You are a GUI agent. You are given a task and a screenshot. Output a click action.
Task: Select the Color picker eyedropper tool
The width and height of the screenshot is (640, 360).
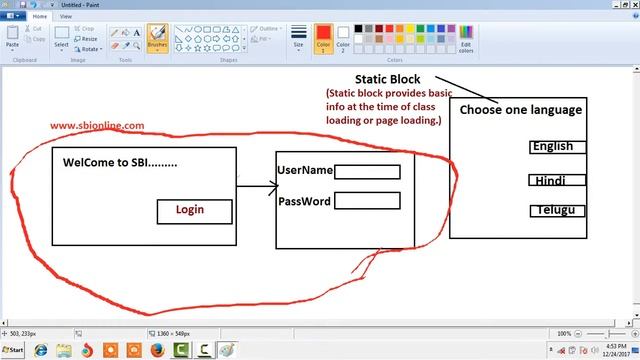(126, 45)
